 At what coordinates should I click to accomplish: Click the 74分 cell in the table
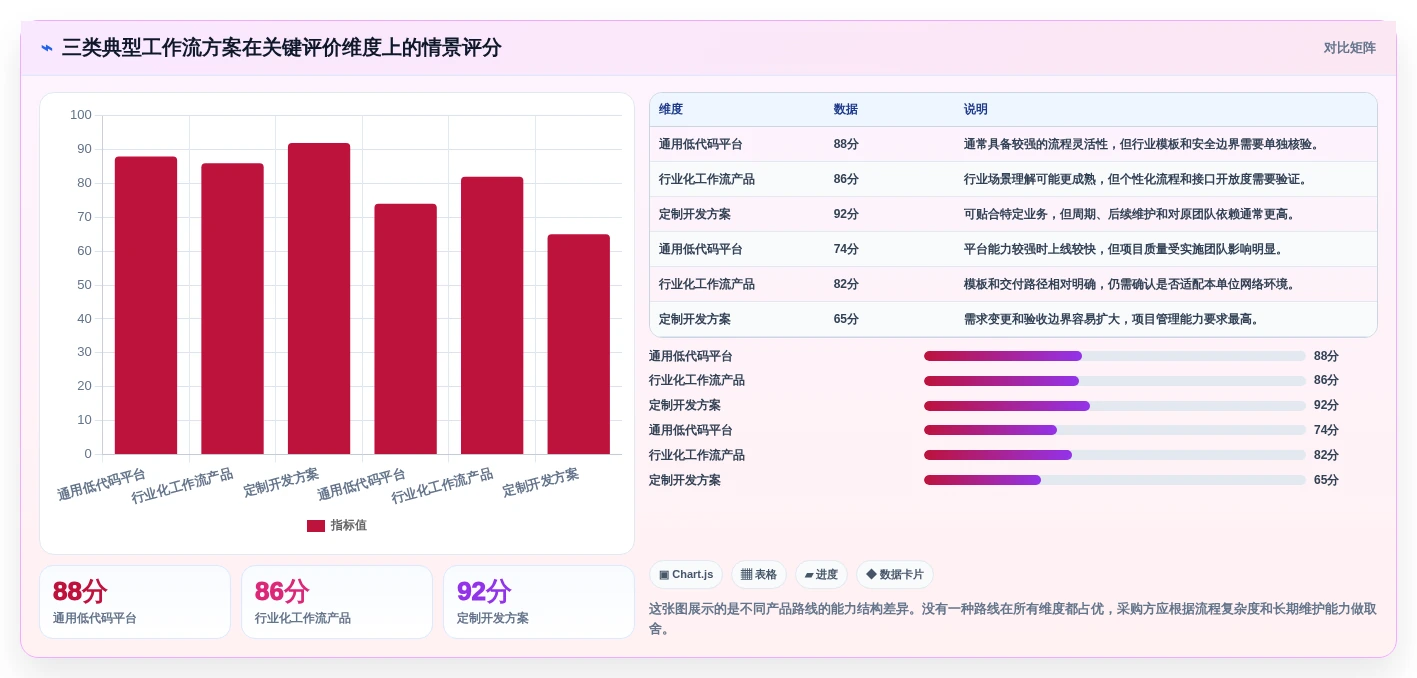tap(846, 249)
